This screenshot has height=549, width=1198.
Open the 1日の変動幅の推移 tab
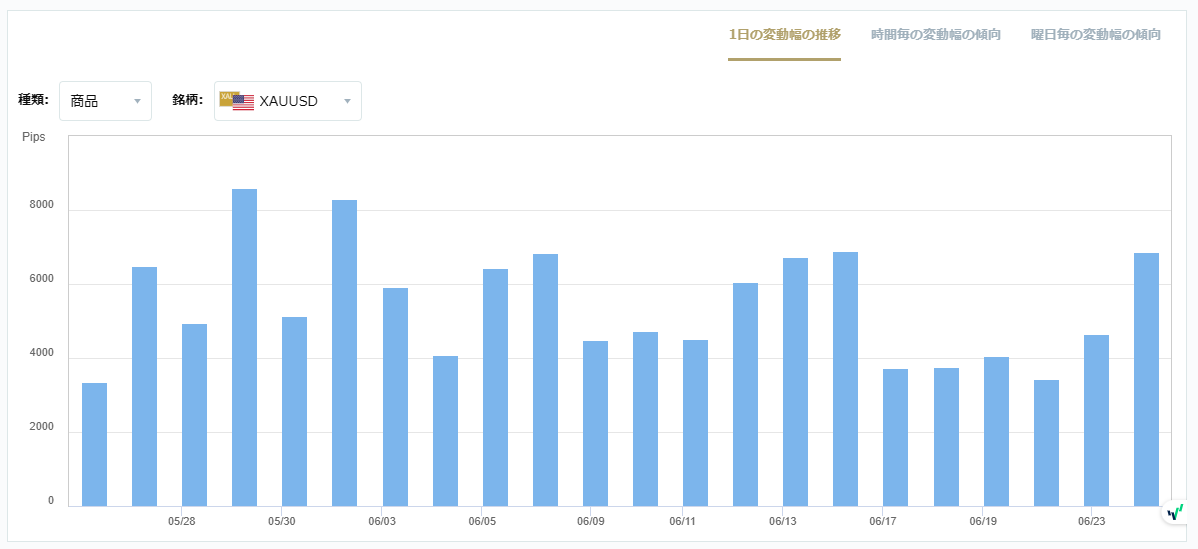(x=785, y=34)
